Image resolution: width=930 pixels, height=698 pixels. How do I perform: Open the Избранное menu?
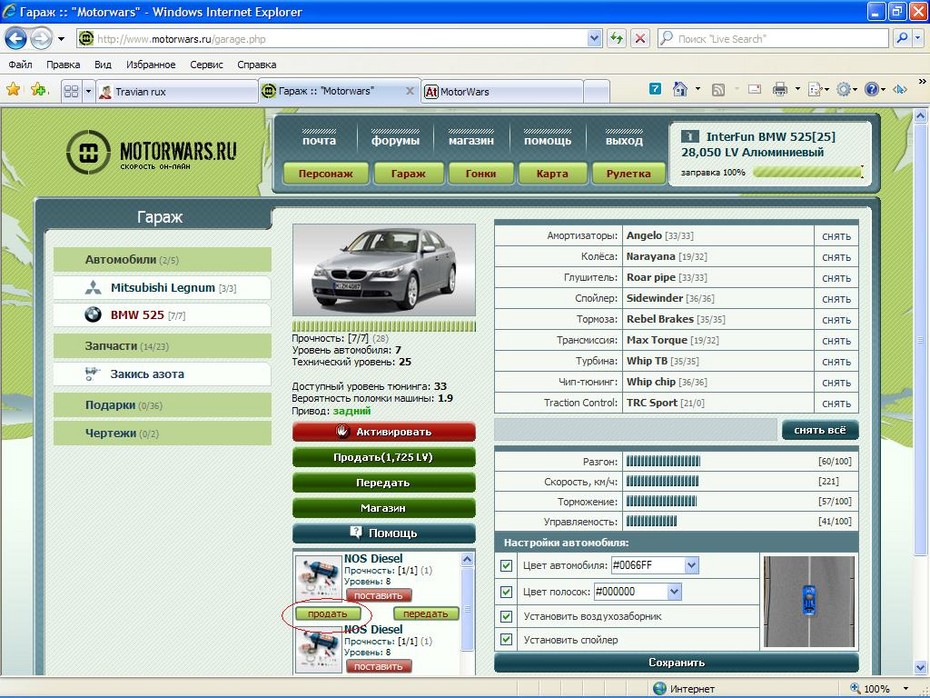151,65
